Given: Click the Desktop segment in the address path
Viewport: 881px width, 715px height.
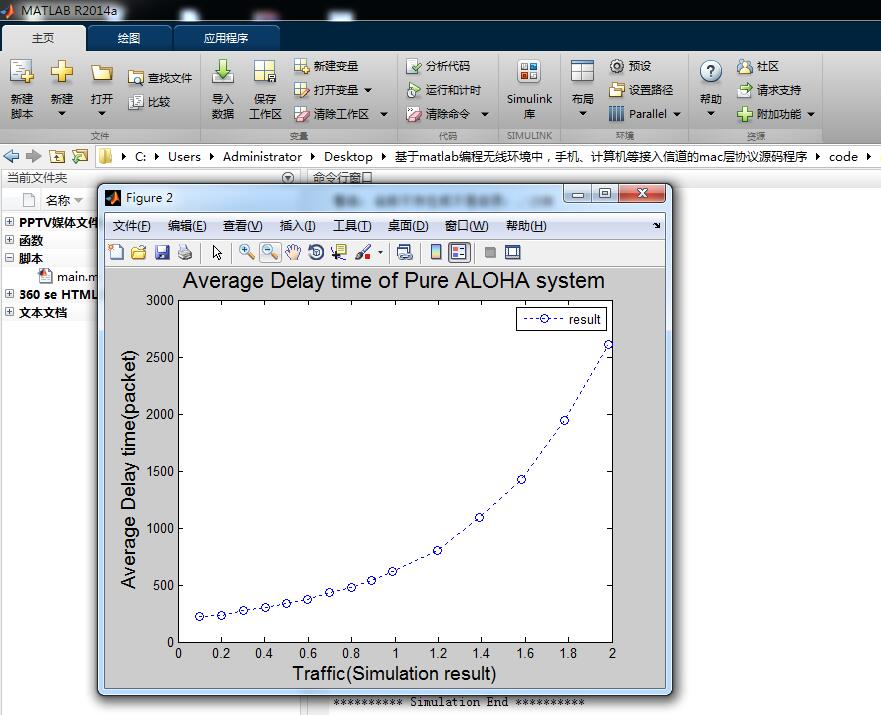Looking at the screenshot, I should click(348, 157).
